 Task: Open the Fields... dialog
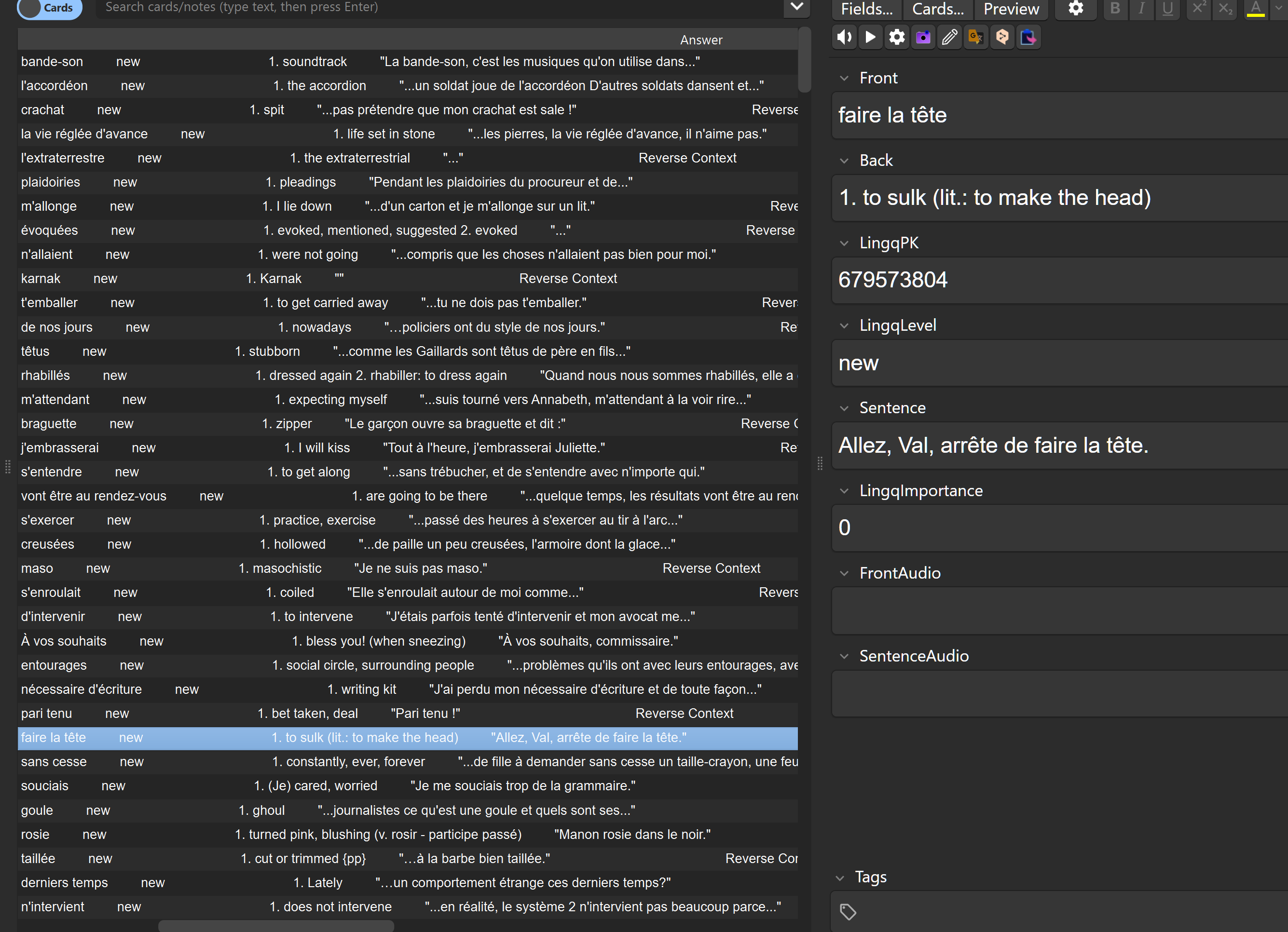tap(866, 9)
